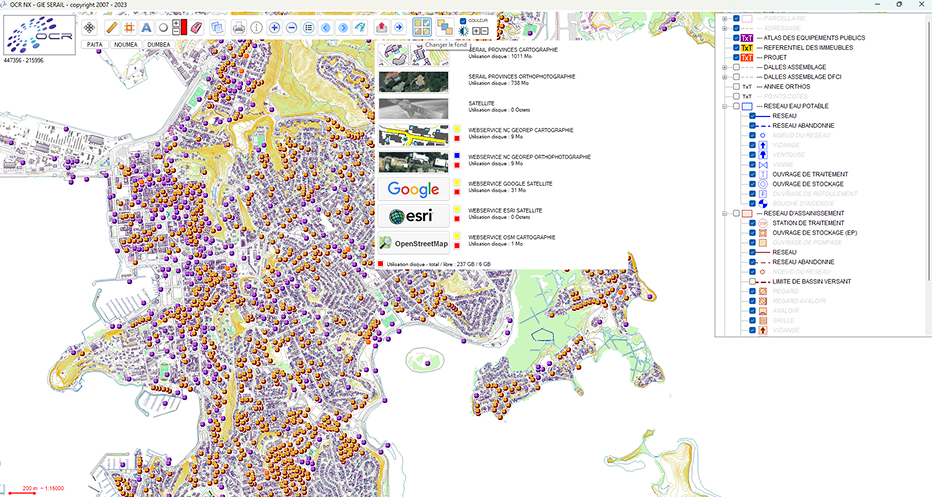The image size is (932, 497).
Task: Expand the DALLES ASSEMBLAGE DFCI node
Action: [725, 77]
